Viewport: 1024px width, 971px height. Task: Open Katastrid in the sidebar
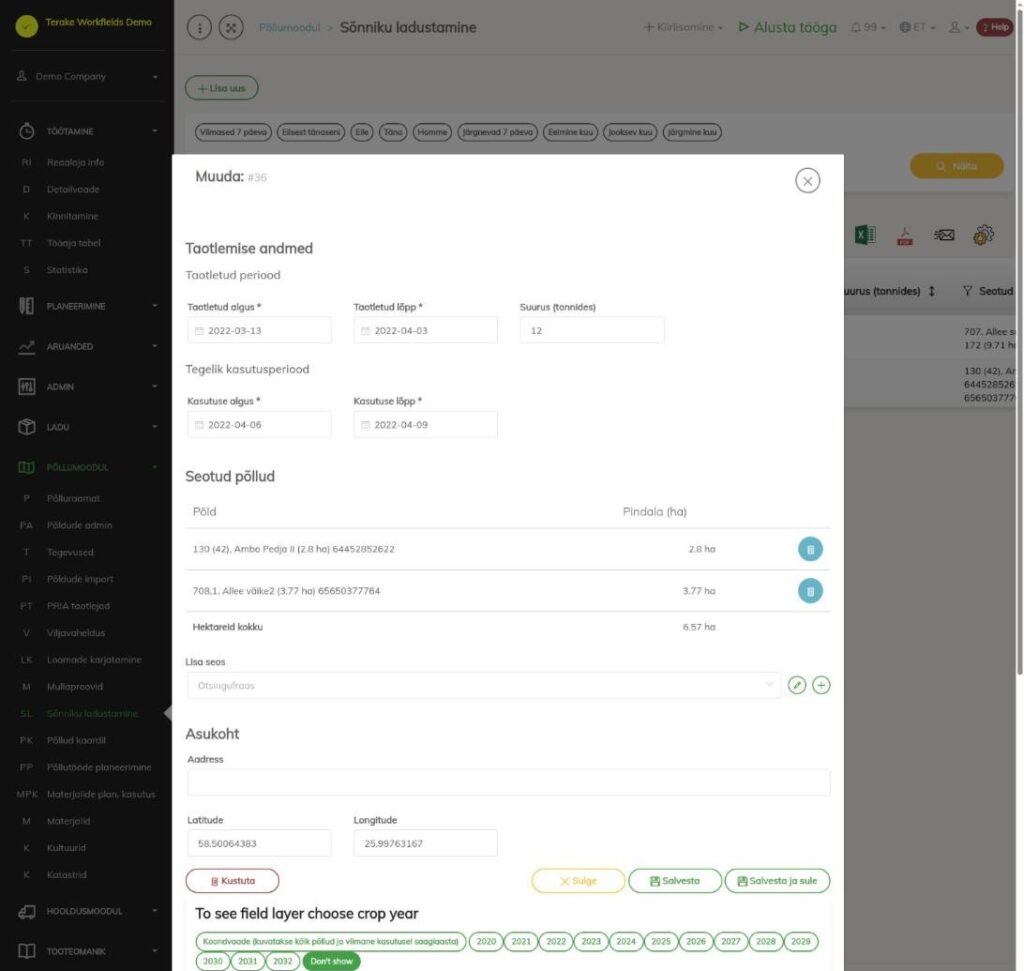(66, 875)
